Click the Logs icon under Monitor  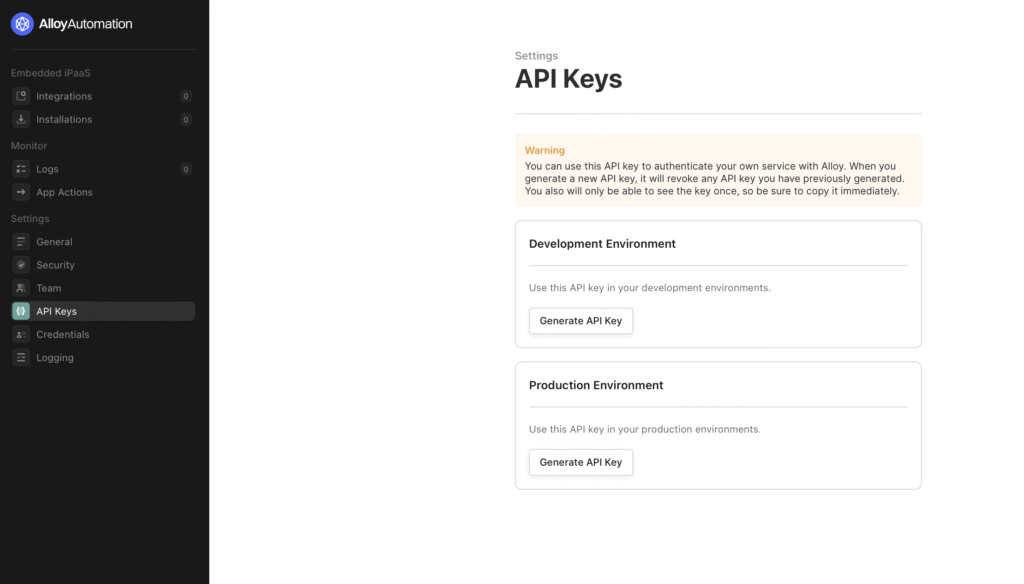(21, 169)
